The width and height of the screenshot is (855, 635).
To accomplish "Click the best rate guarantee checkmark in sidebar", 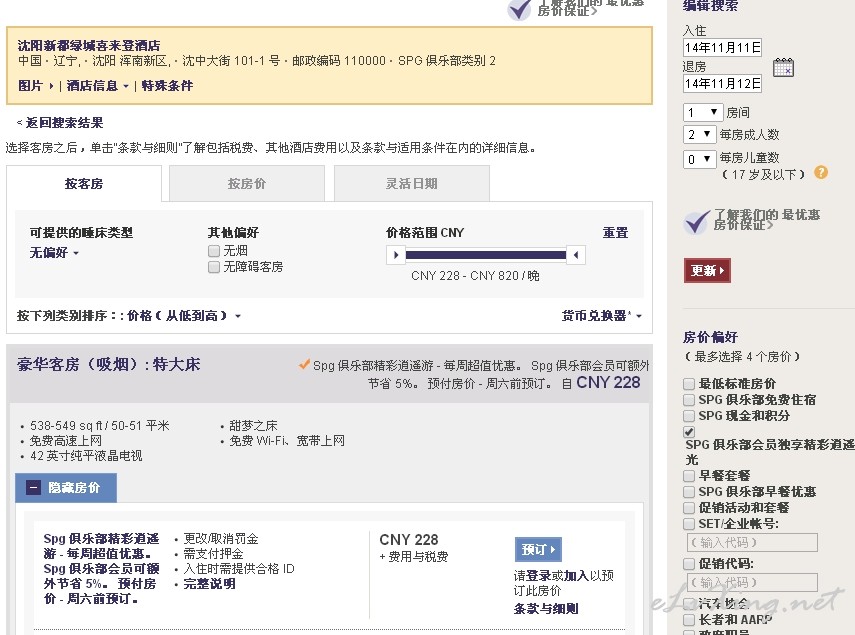I will coord(696,221).
